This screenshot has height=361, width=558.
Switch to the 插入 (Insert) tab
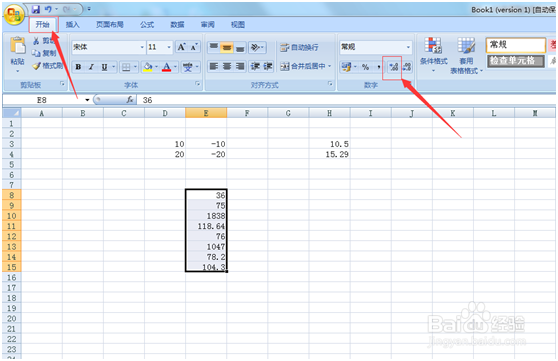72,24
